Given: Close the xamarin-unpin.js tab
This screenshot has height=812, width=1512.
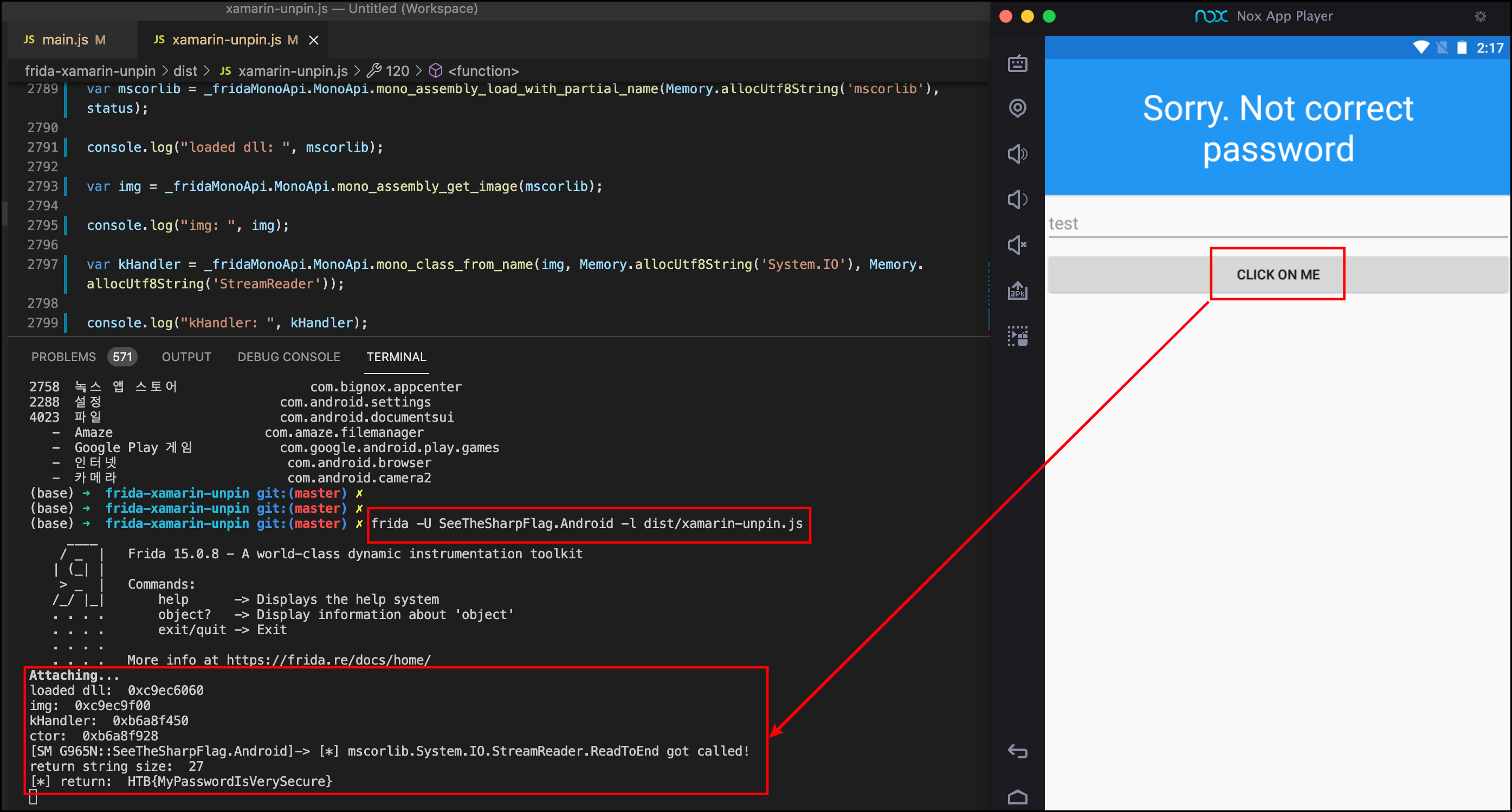Looking at the screenshot, I should (314, 40).
